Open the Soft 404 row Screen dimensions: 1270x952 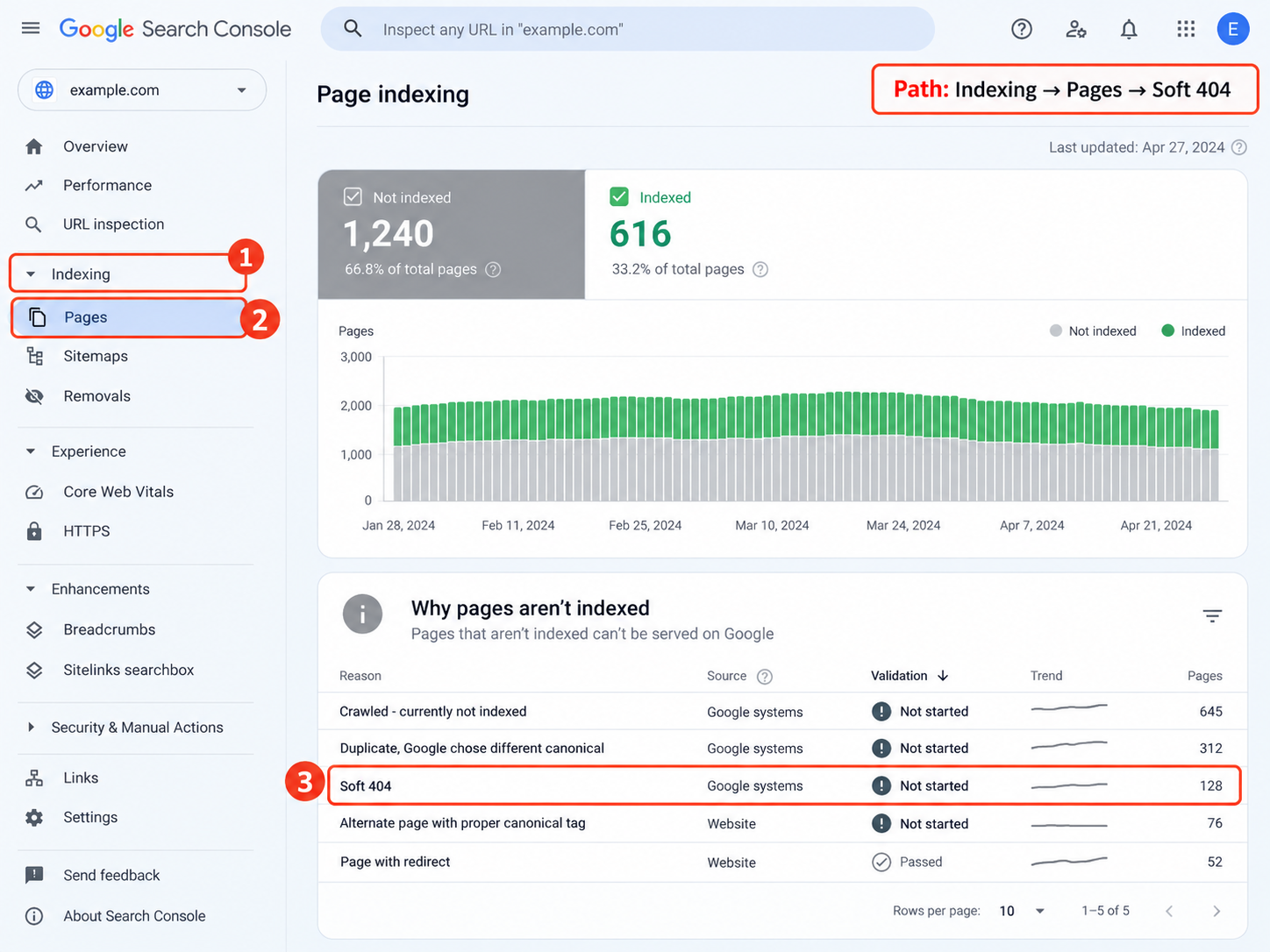783,786
